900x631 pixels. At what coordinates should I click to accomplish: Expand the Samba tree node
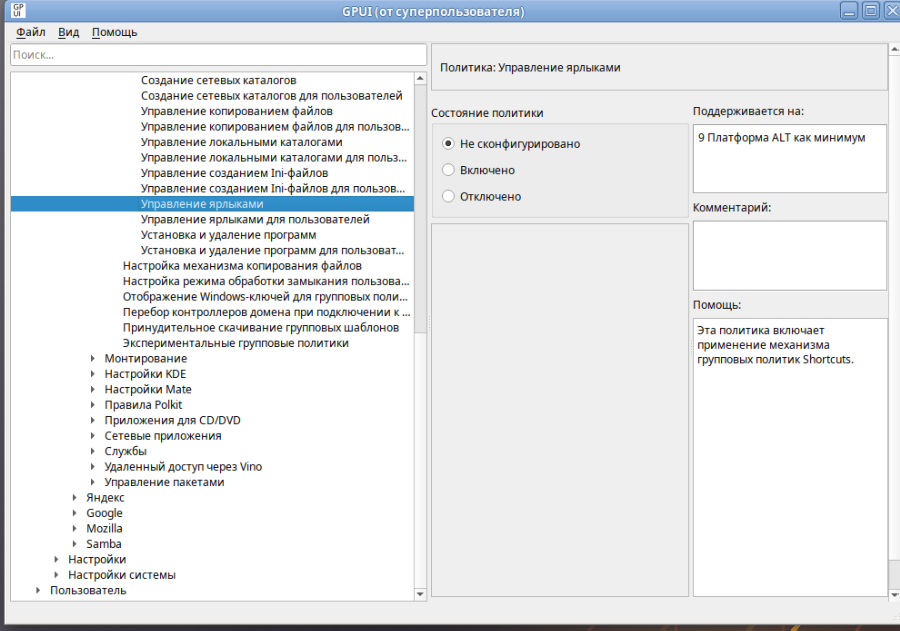pyautogui.click(x=75, y=544)
